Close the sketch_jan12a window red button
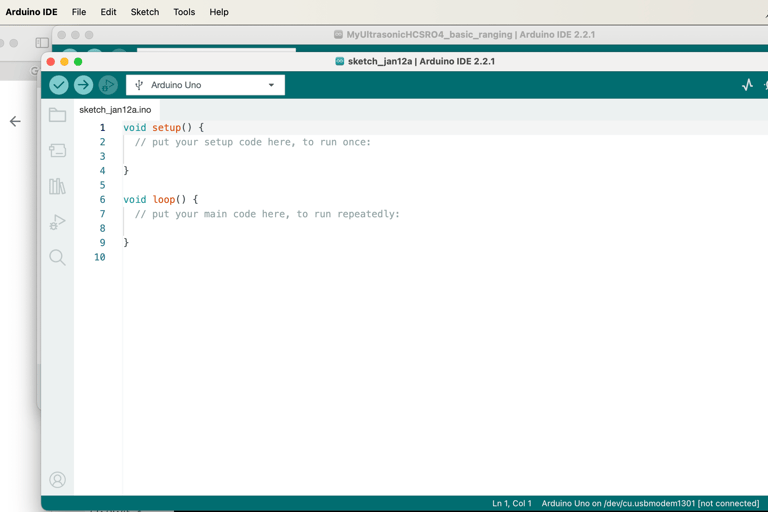Image resolution: width=768 pixels, height=512 pixels. (50, 62)
